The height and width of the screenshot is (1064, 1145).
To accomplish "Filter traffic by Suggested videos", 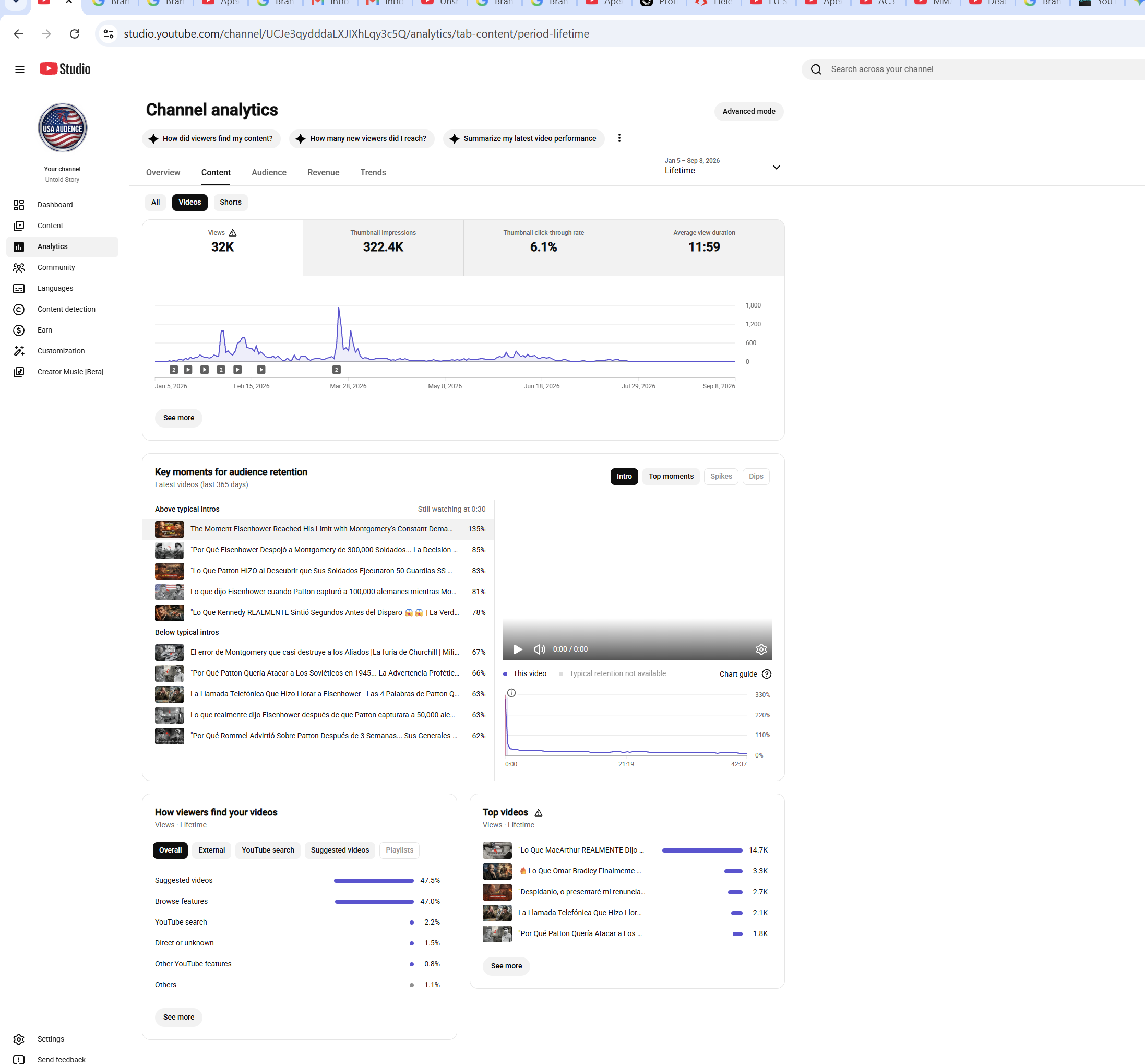I will tap(340, 850).
